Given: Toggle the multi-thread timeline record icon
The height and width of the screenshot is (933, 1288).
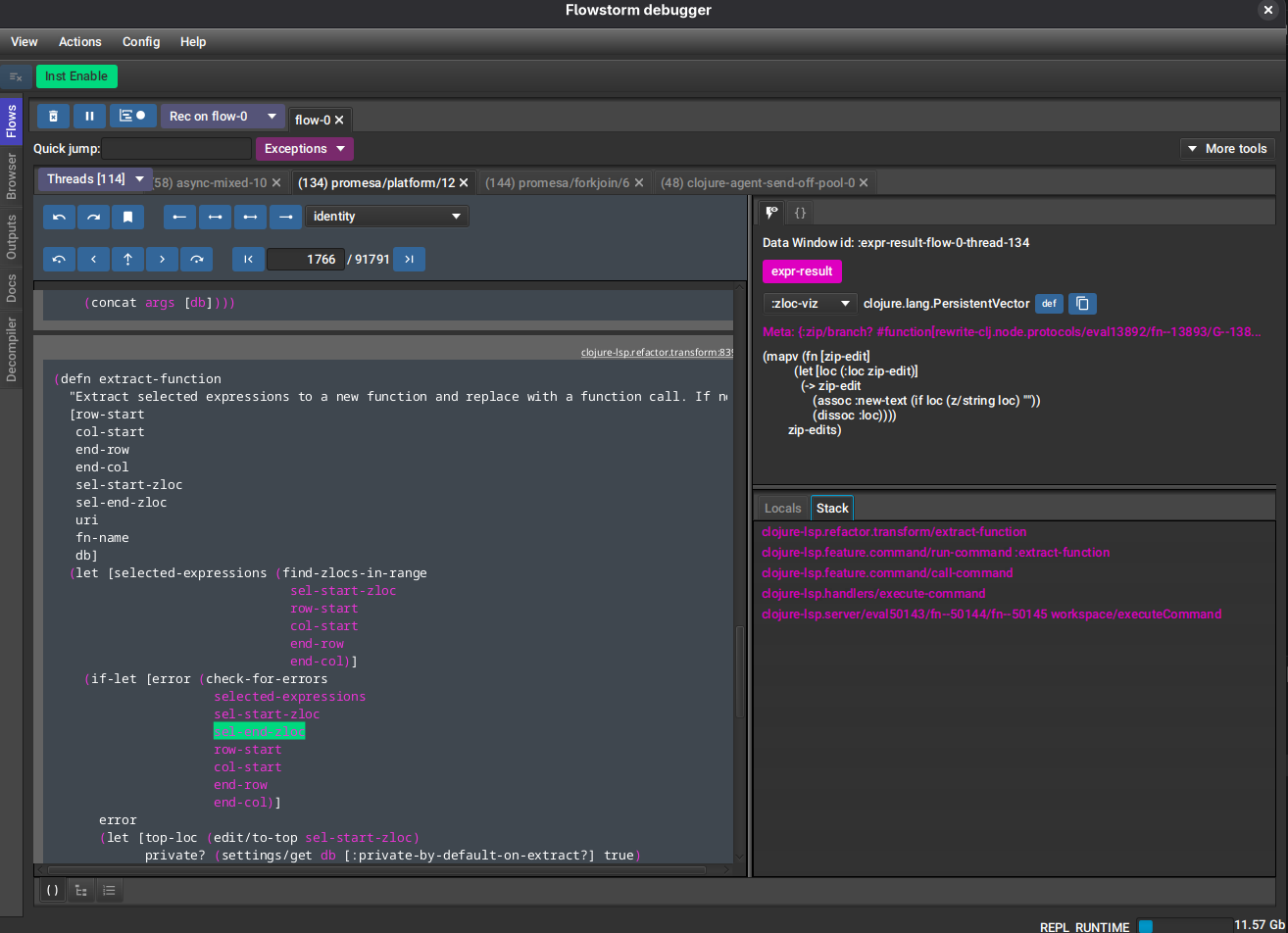Looking at the screenshot, I should (132, 116).
